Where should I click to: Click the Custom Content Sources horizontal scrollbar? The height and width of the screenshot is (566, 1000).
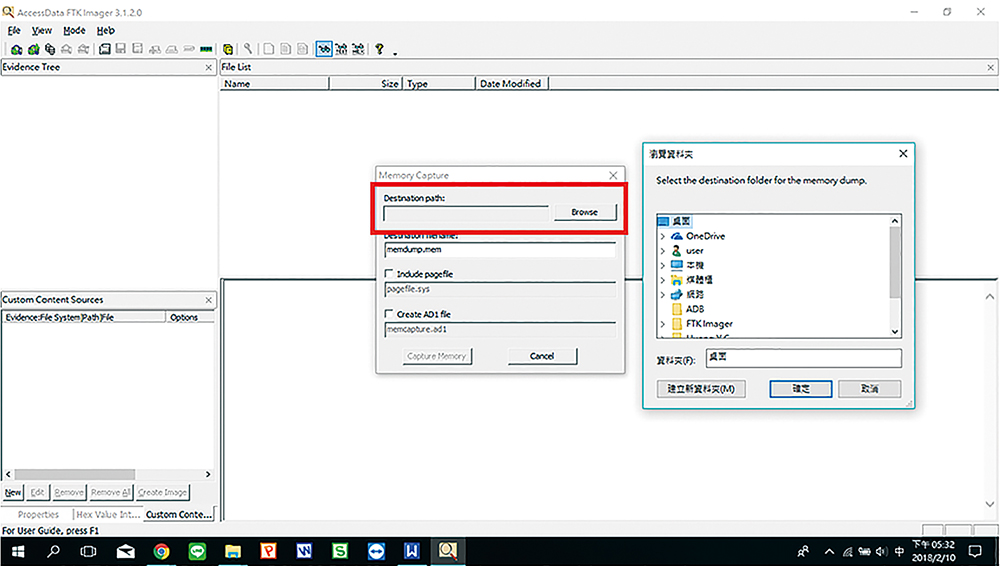(x=75, y=474)
